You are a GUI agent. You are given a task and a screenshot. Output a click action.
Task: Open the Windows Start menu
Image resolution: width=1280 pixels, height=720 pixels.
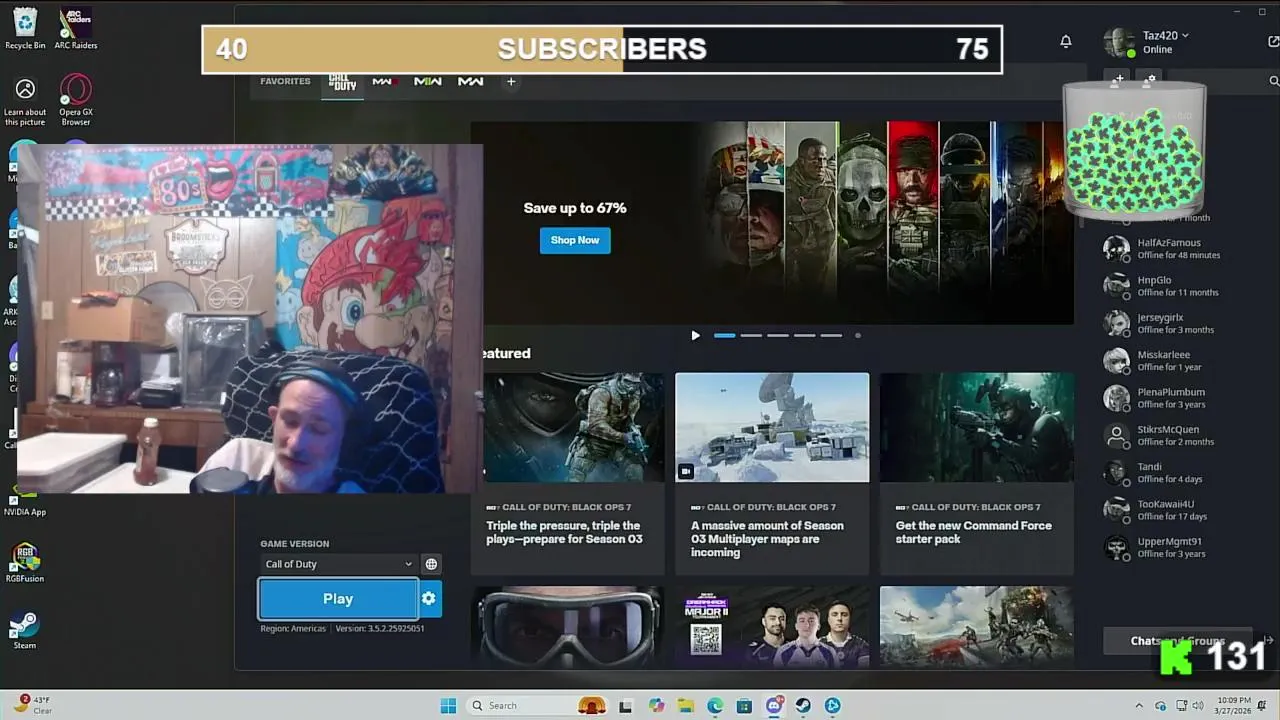coord(448,706)
